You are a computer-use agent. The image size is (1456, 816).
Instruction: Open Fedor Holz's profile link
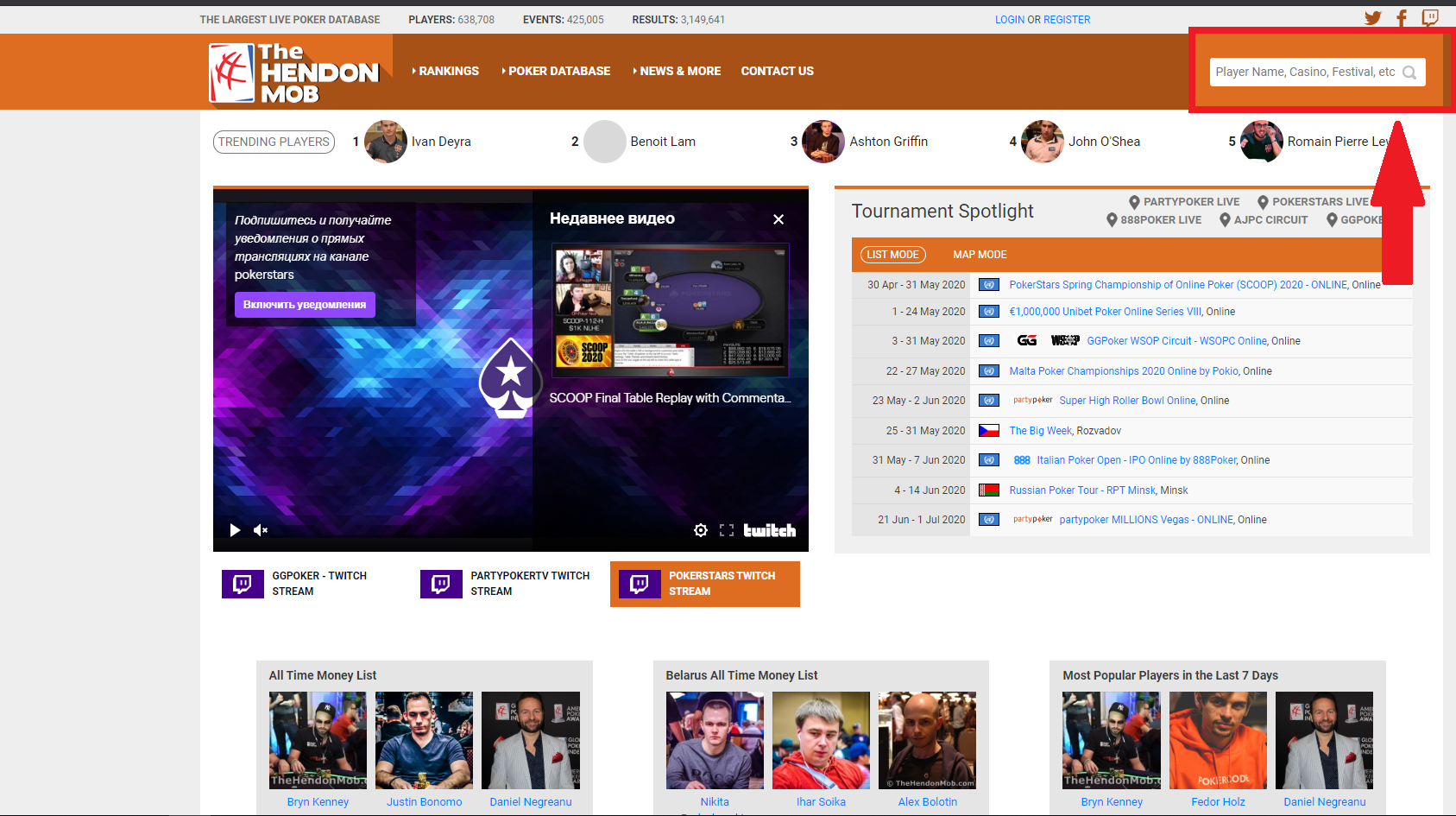(1218, 802)
